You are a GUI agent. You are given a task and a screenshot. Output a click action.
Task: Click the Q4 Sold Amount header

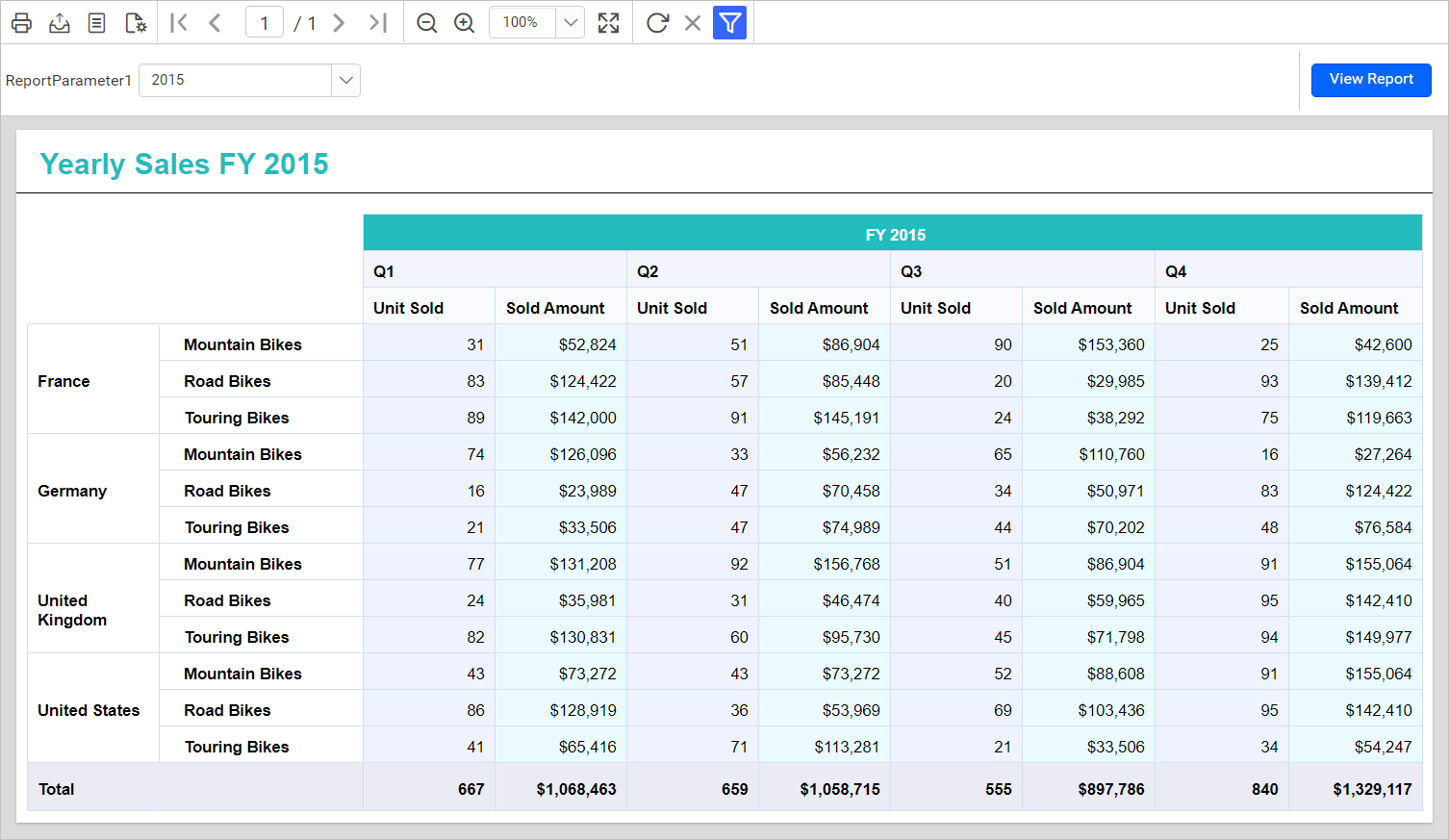coord(1356,308)
